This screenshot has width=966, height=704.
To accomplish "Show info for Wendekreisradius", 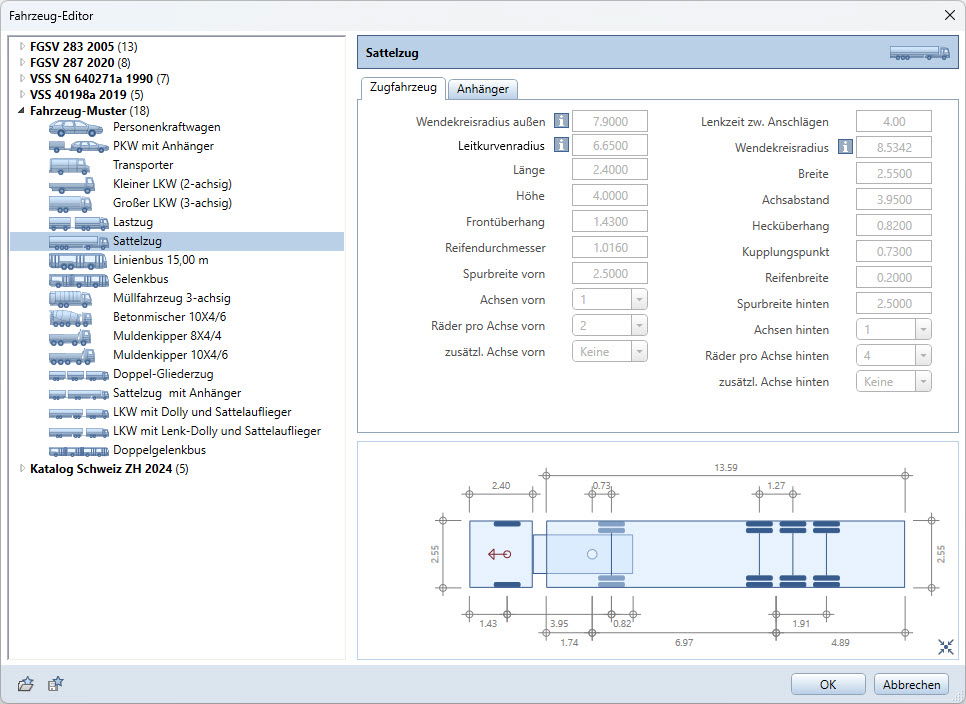I will (x=845, y=147).
